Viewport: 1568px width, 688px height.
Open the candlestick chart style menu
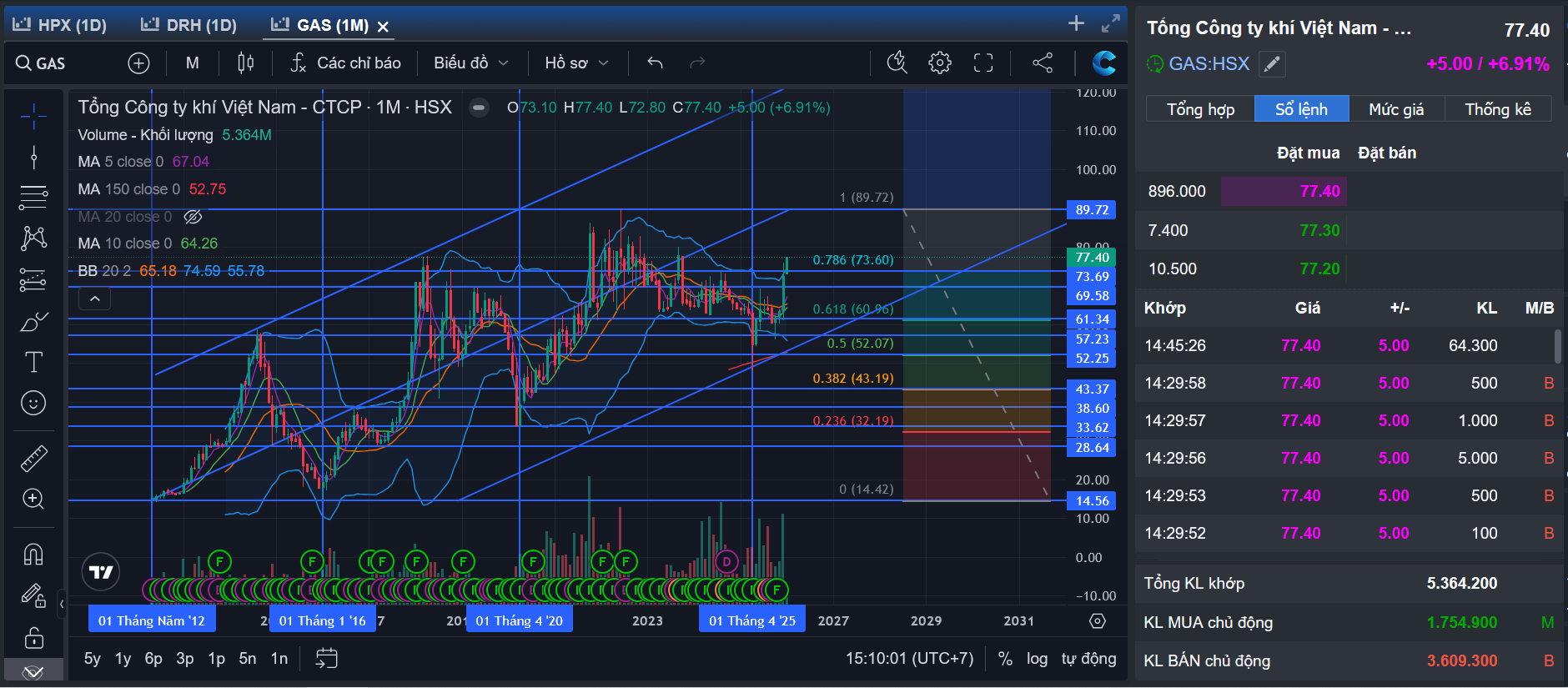[245, 63]
